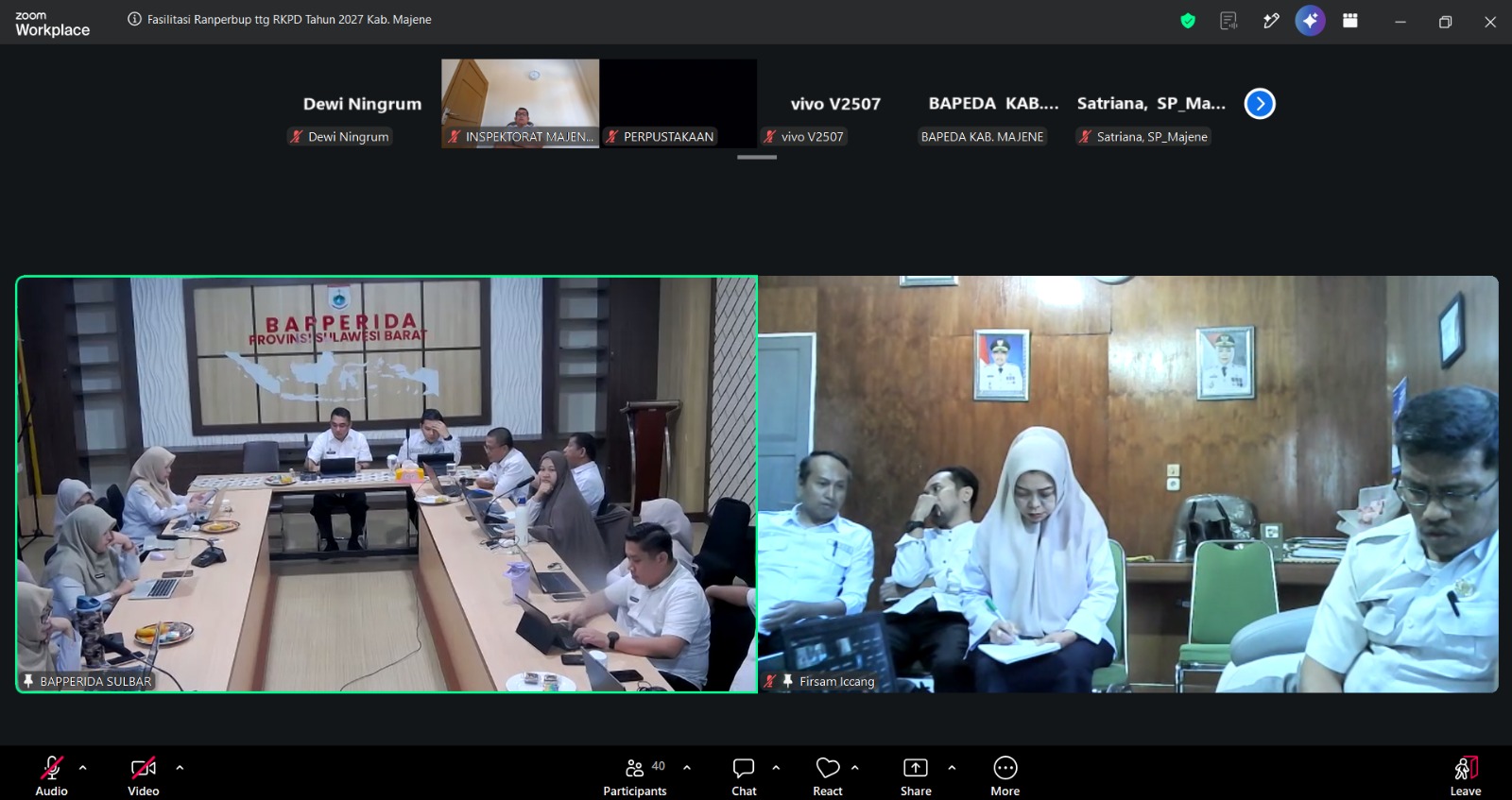The width and height of the screenshot is (1512, 800).
Task: Click pin icon on BAPPERIDA SULBAR label
Action: pos(28,681)
